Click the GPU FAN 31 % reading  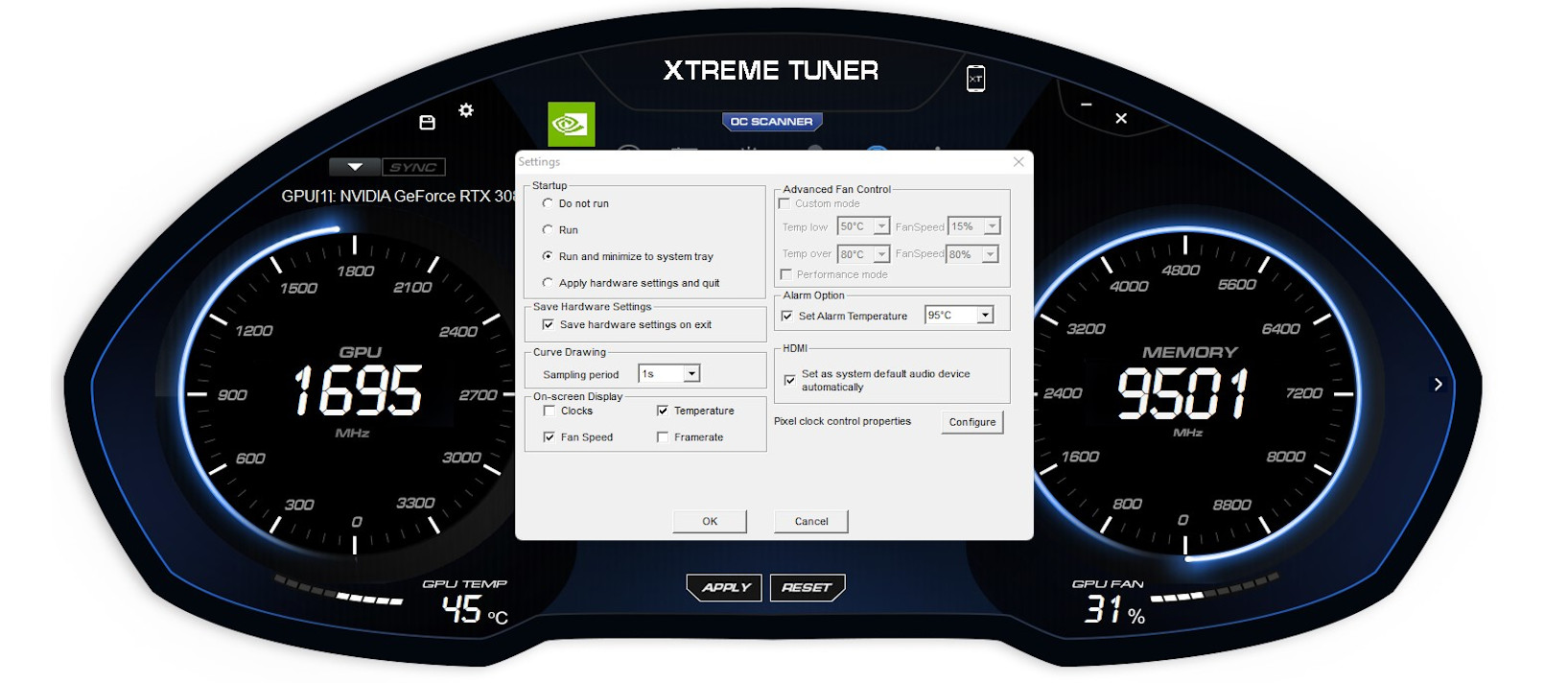(x=1114, y=609)
